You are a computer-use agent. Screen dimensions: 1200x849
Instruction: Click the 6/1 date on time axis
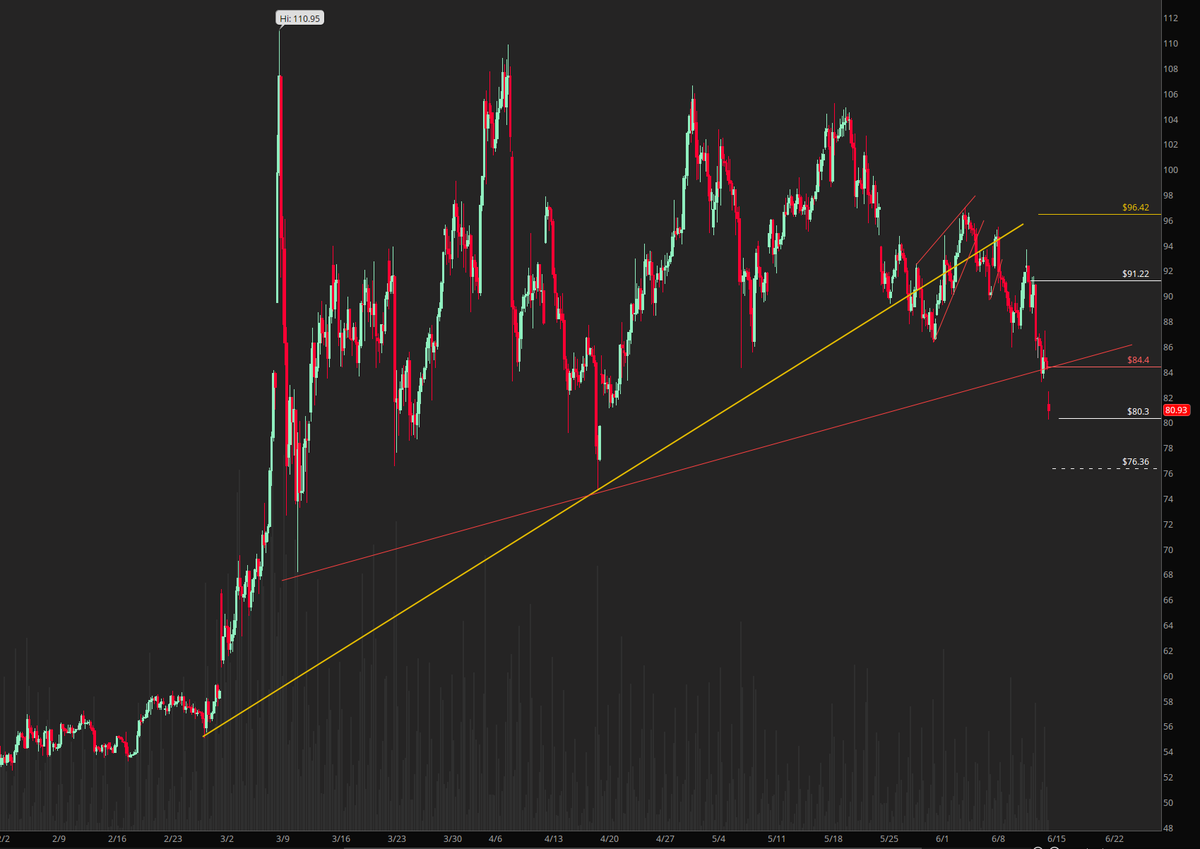[x=942, y=841]
